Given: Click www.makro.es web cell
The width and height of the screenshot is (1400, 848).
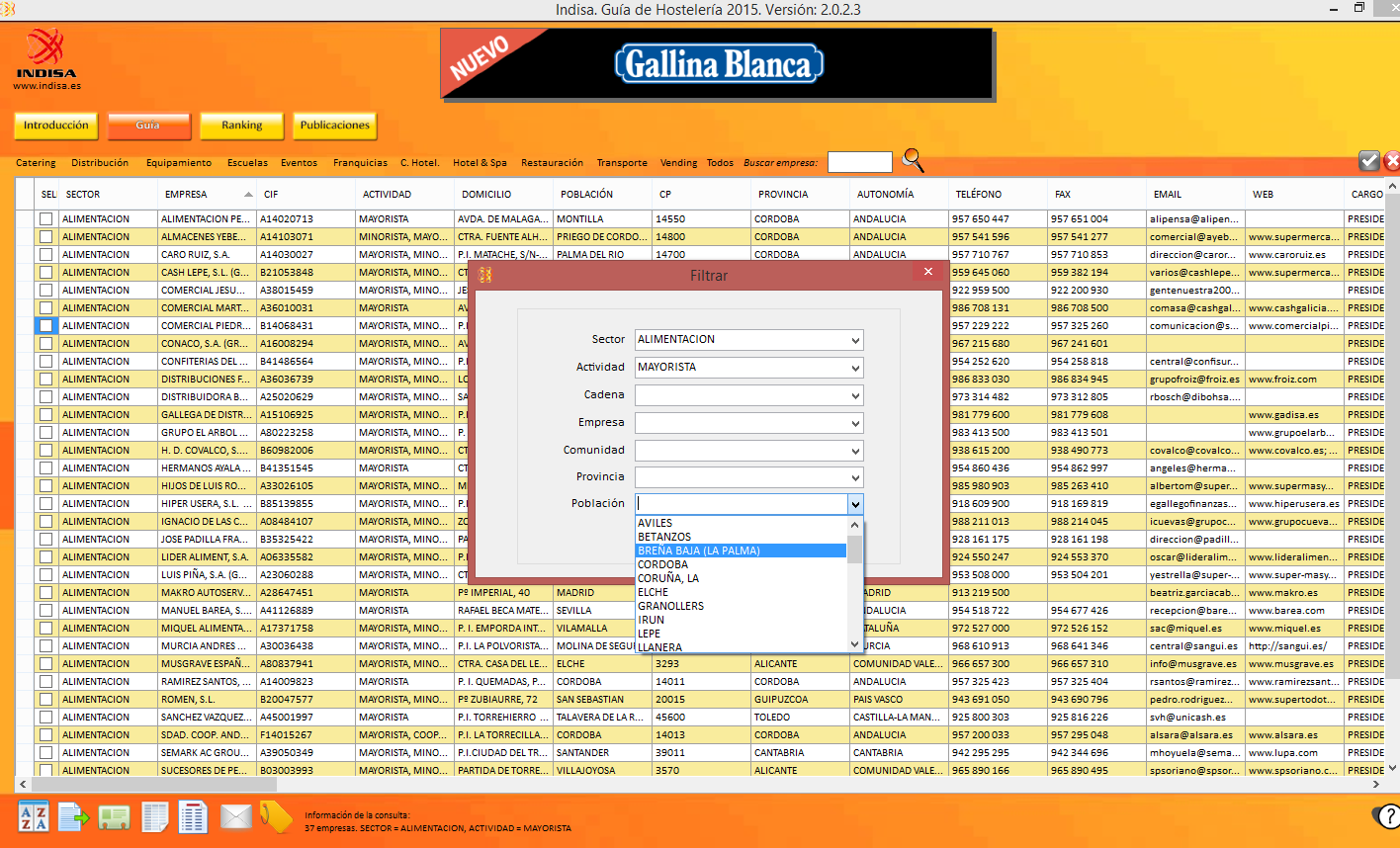Looking at the screenshot, I should click(x=1293, y=592).
